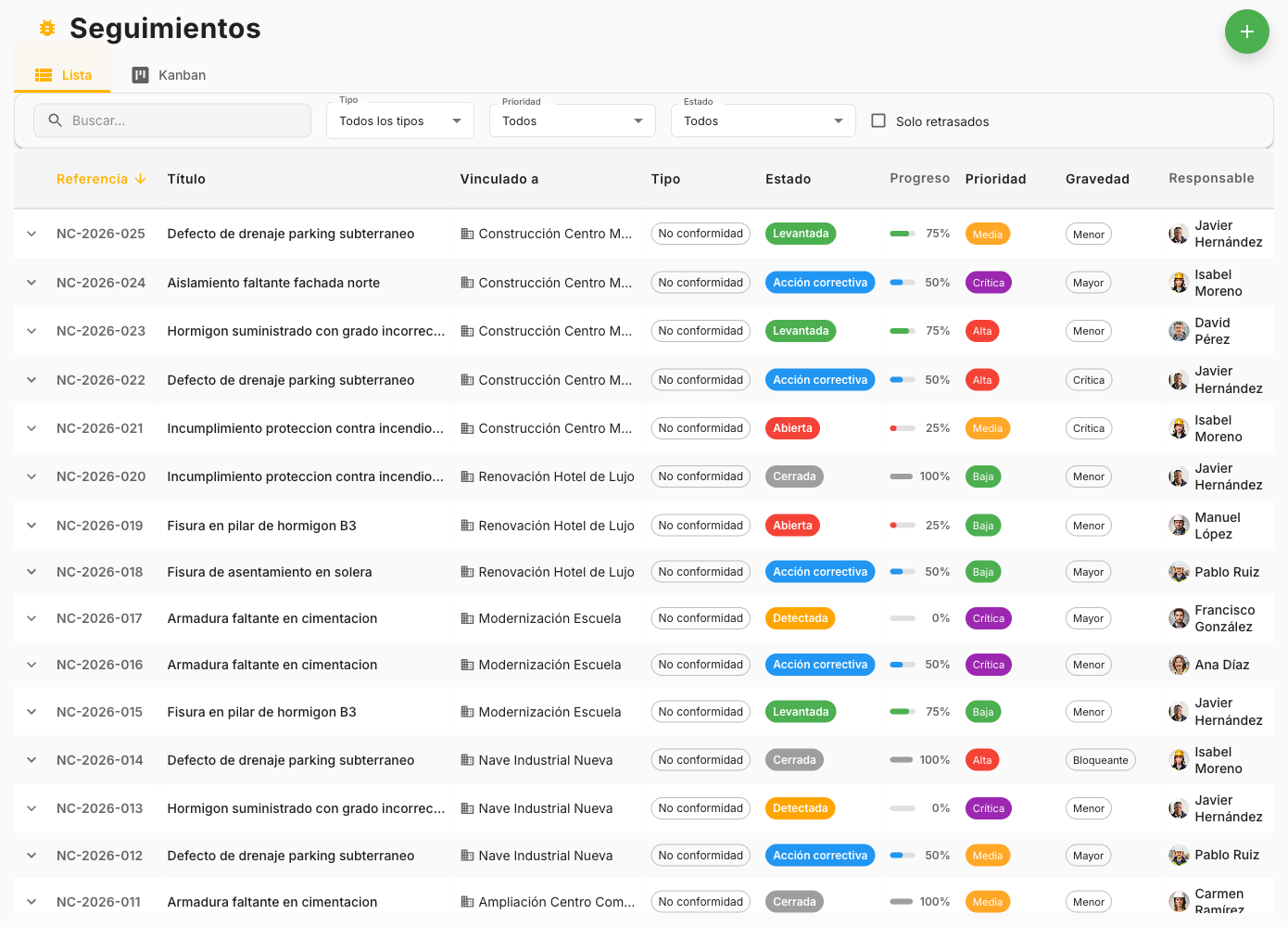This screenshot has width=1288, height=927.
Task: Click building icon in NC-2026-025 row
Action: 467,234
